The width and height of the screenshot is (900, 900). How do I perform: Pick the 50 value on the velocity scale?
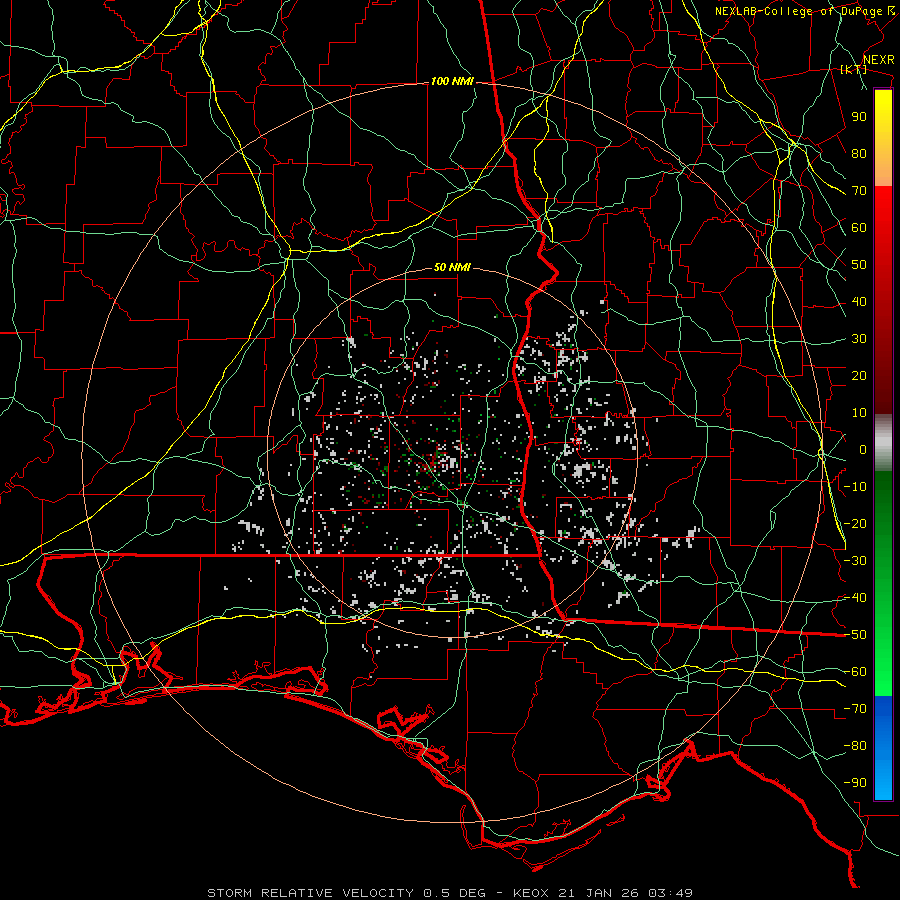(859, 265)
